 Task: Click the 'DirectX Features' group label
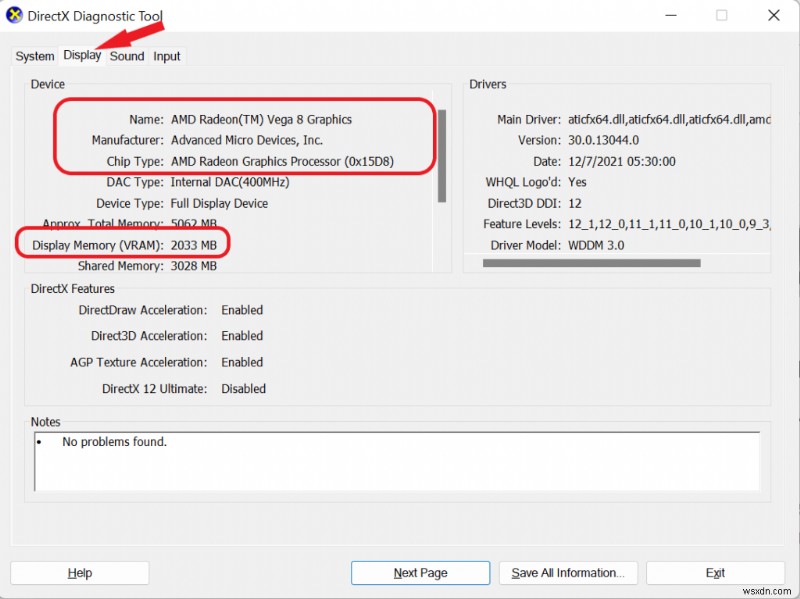pos(72,289)
